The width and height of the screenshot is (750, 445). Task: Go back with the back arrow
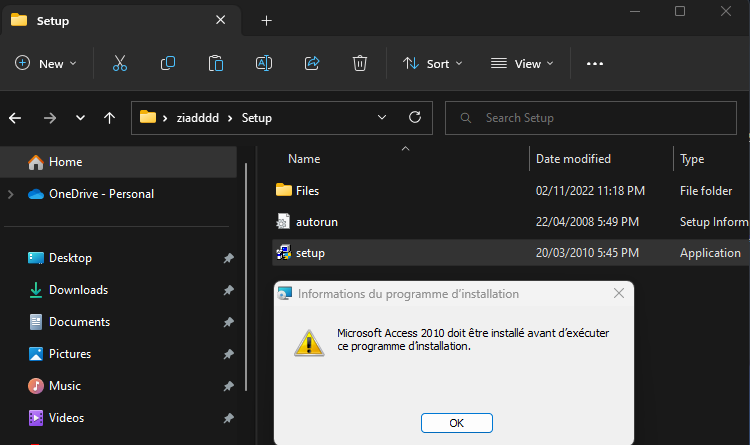click(15, 118)
